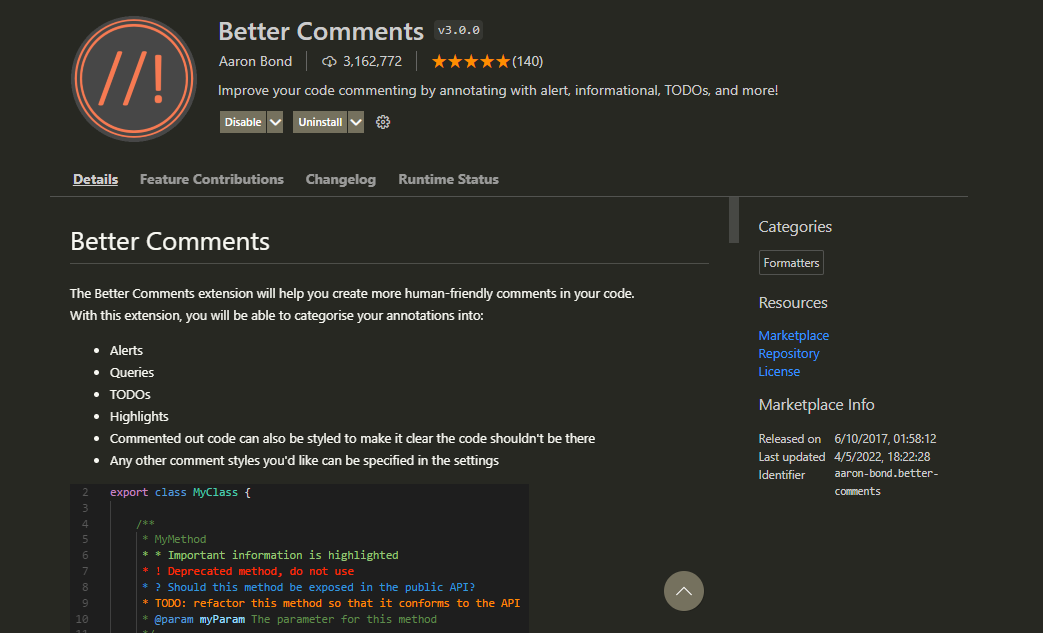Open the Disable button dropdown arrow
This screenshot has width=1043, height=633.
point(275,121)
